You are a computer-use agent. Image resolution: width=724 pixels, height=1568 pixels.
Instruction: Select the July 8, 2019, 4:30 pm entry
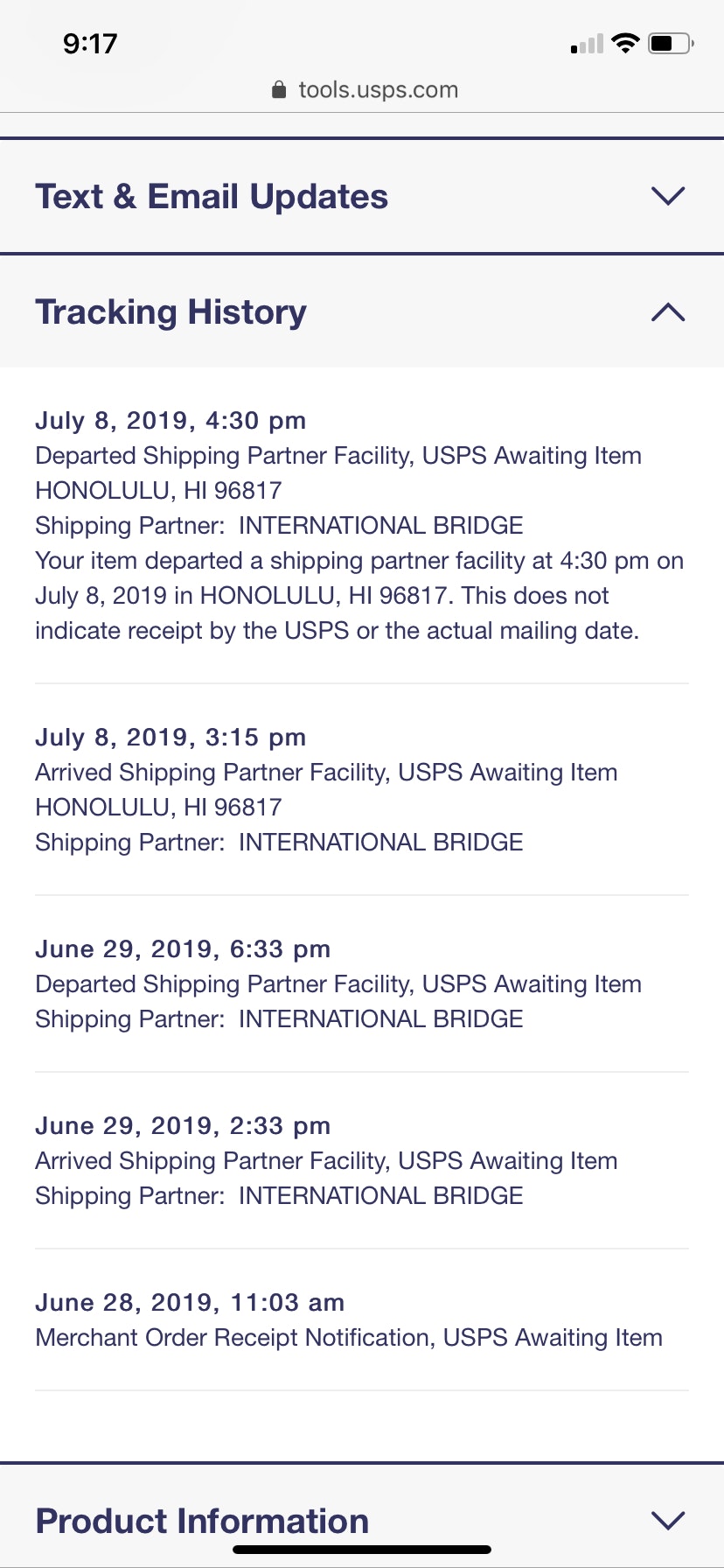pyautogui.click(x=171, y=421)
